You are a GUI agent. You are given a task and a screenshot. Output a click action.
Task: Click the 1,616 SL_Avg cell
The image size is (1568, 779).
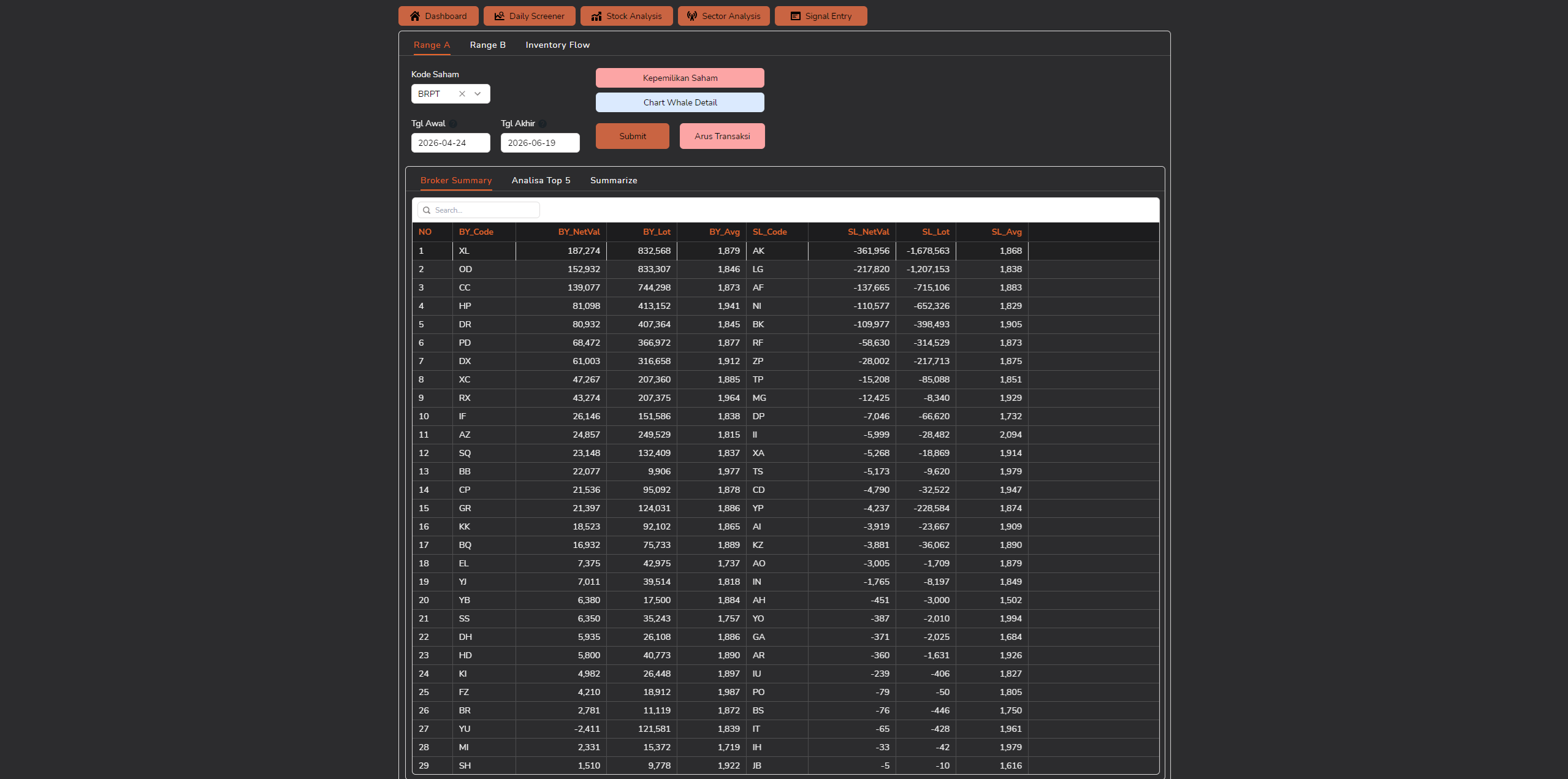pyautogui.click(x=992, y=766)
